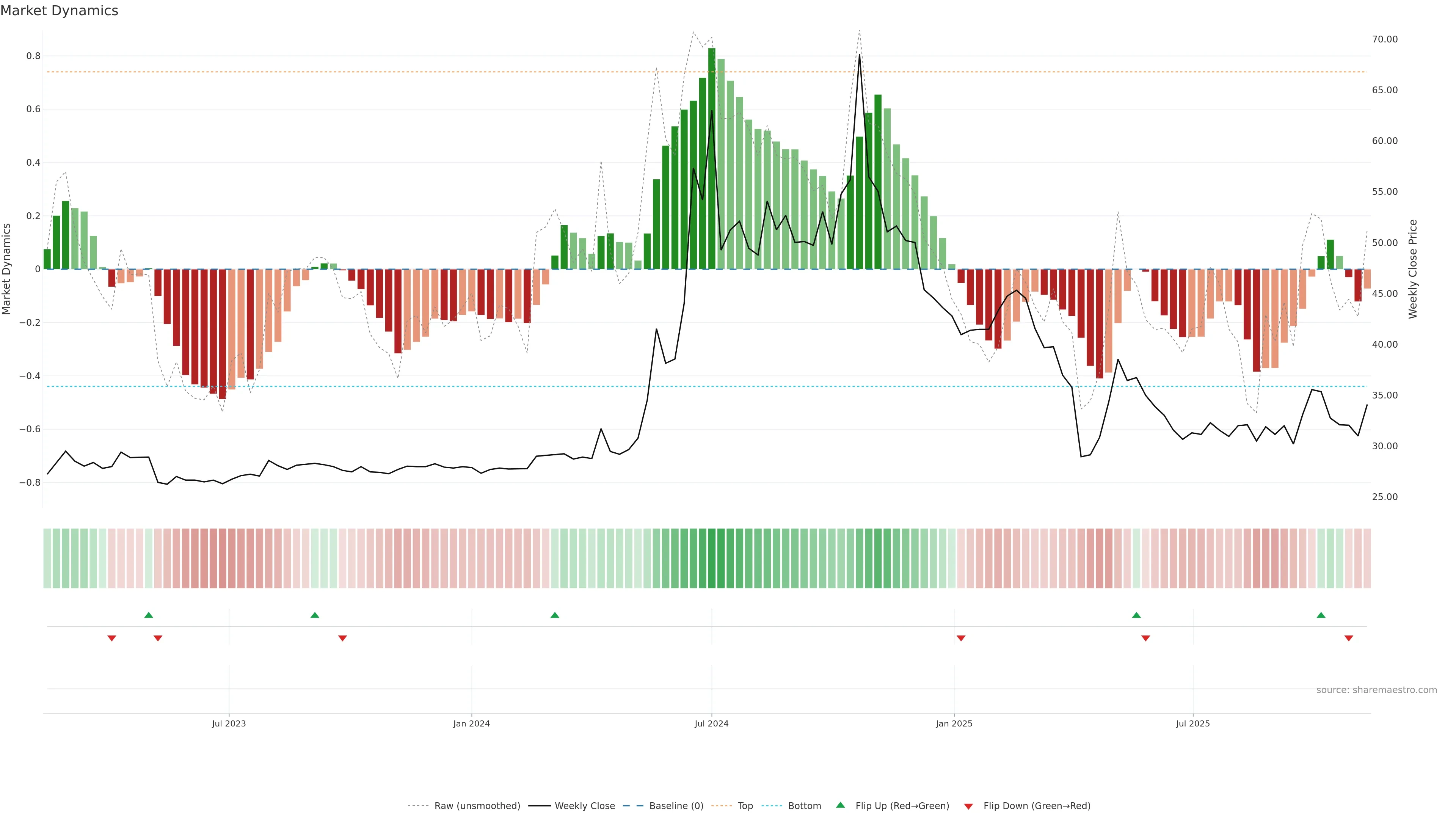Click the last red flip-down marker on the timeline
This screenshot has width=1456, height=819.
(x=1349, y=638)
